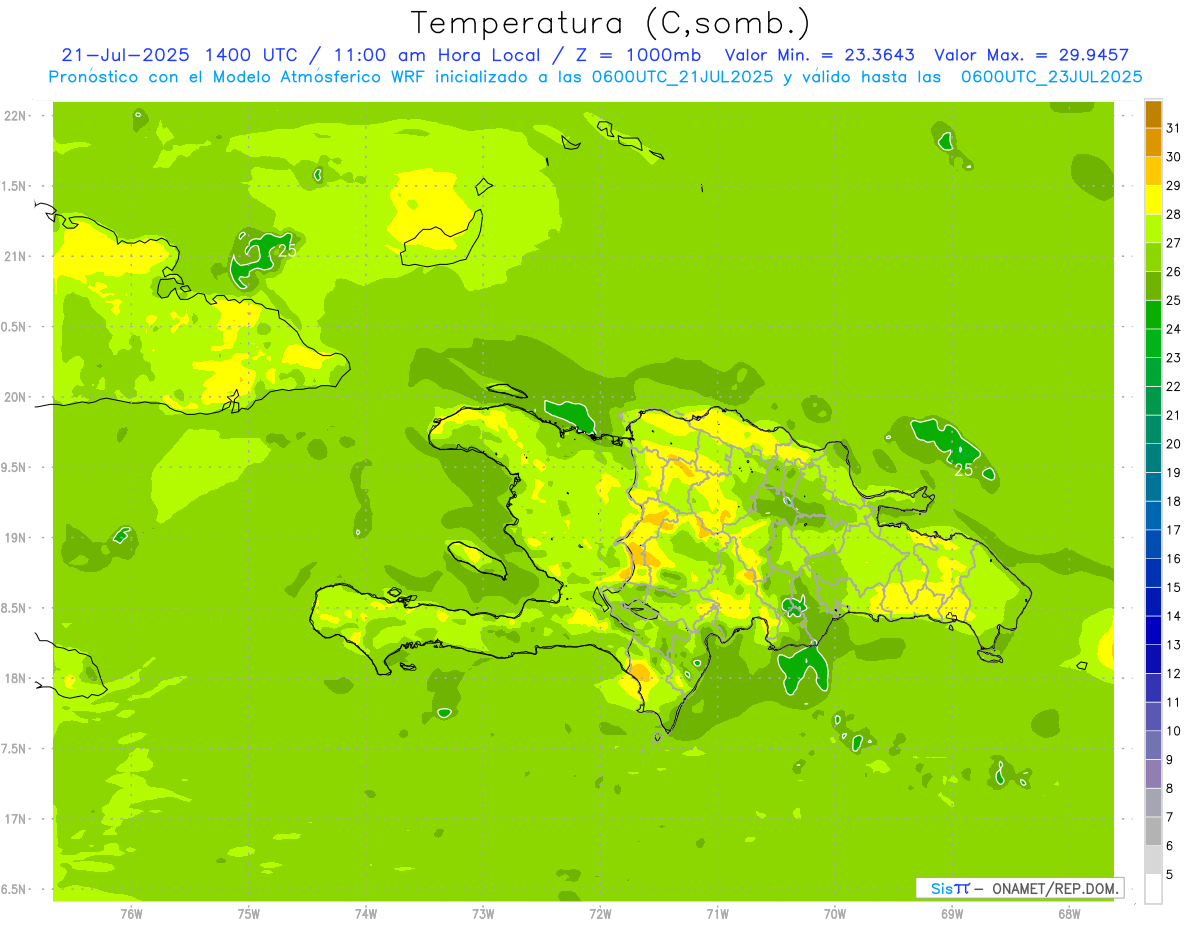Pick the legend color between 29 and 30

point(1153,171)
